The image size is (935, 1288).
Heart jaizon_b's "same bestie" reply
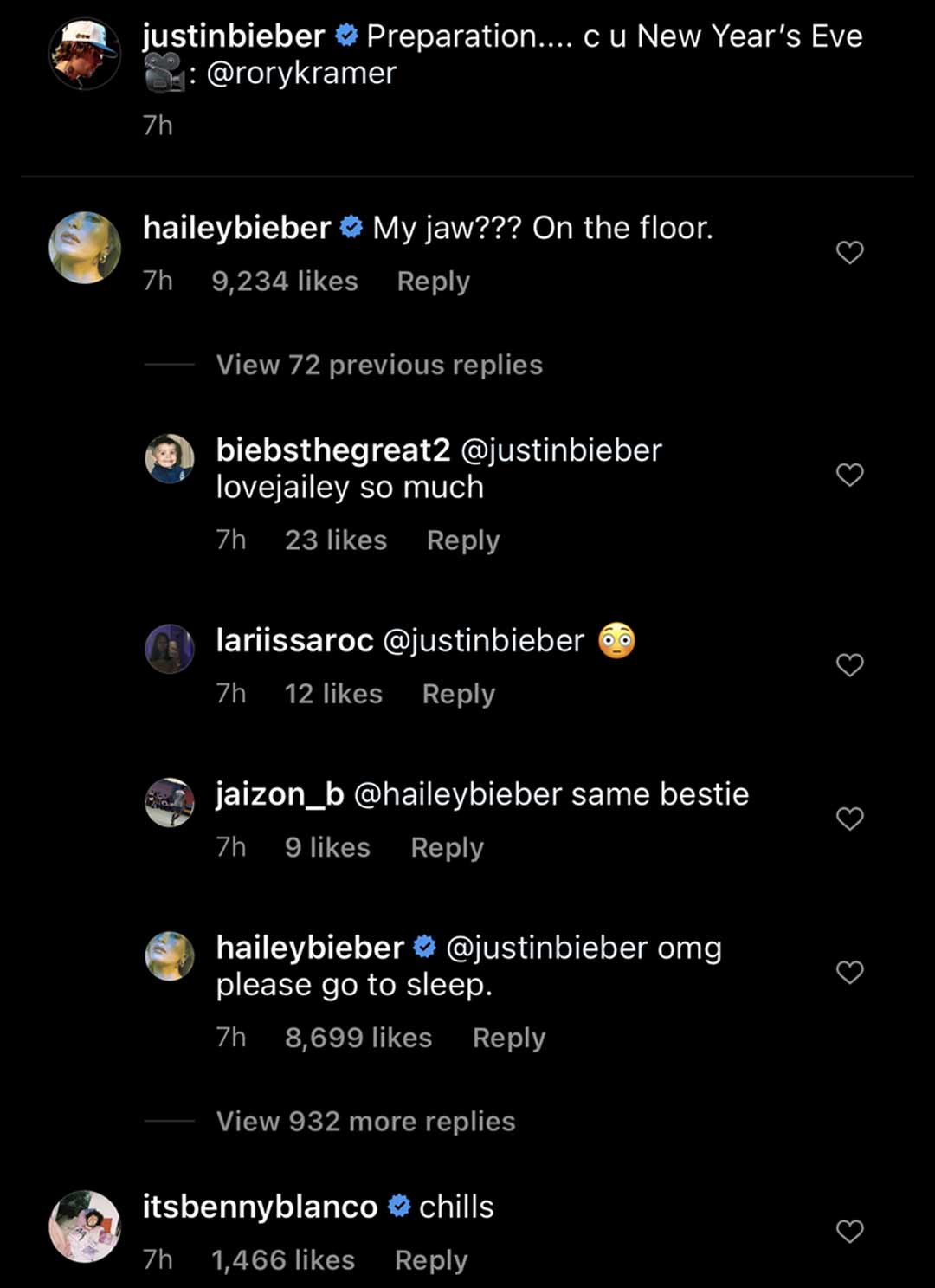coord(849,819)
